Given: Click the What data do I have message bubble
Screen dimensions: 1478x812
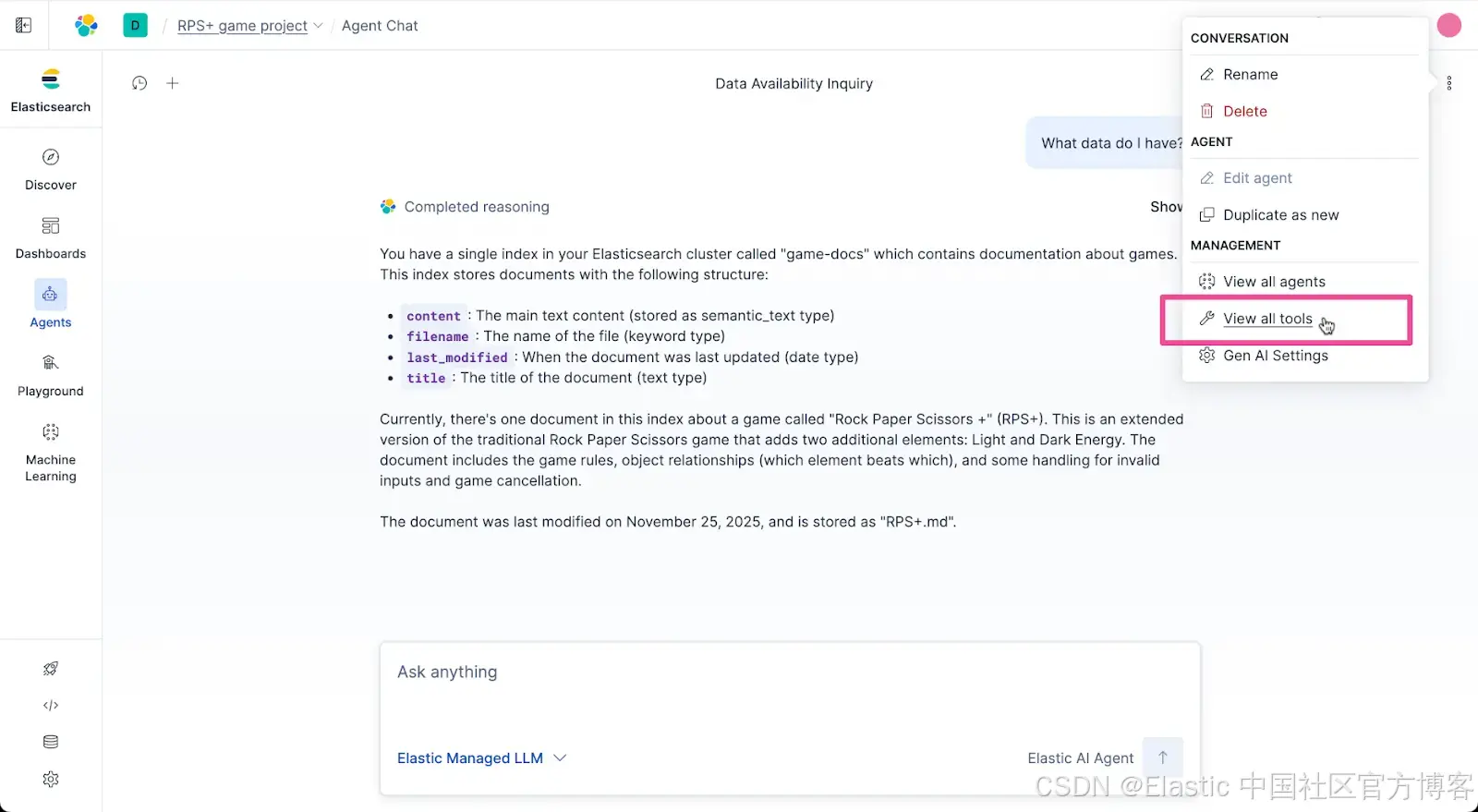Looking at the screenshot, I should pos(1106,143).
